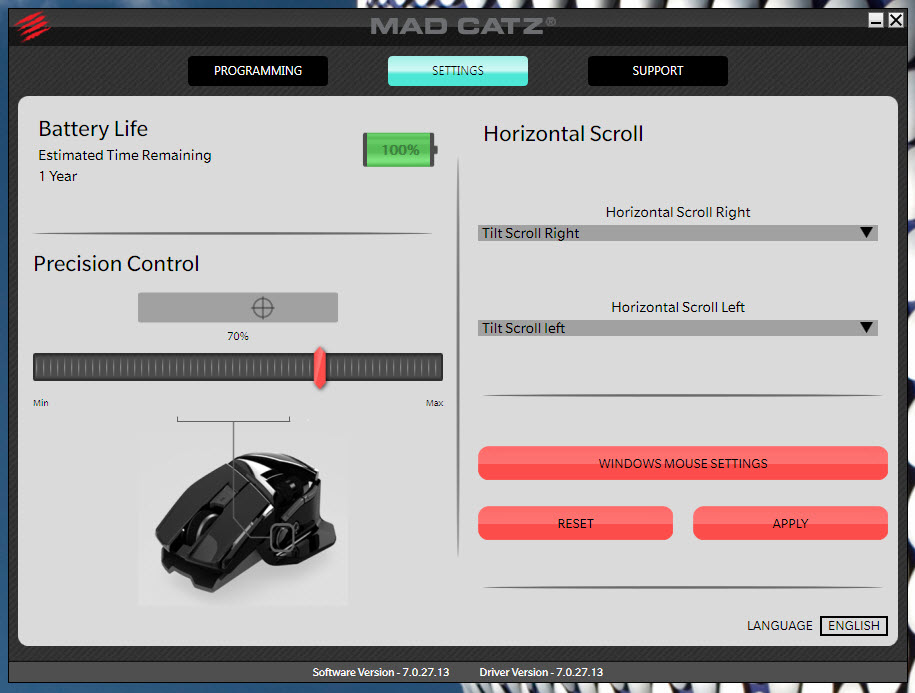Click the 'Max' slider label
Viewport: 915px width, 693px height.
[x=435, y=403]
